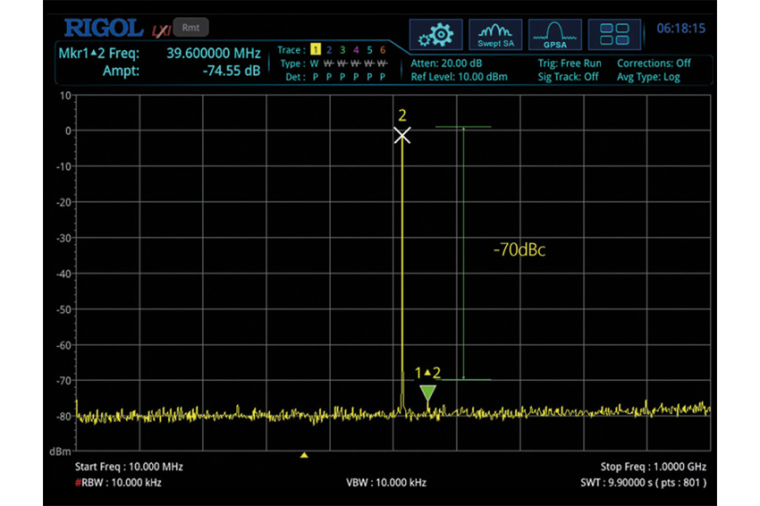Switch to GPSA working mode
This screenshot has height=506, width=760.
(x=555, y=34)
